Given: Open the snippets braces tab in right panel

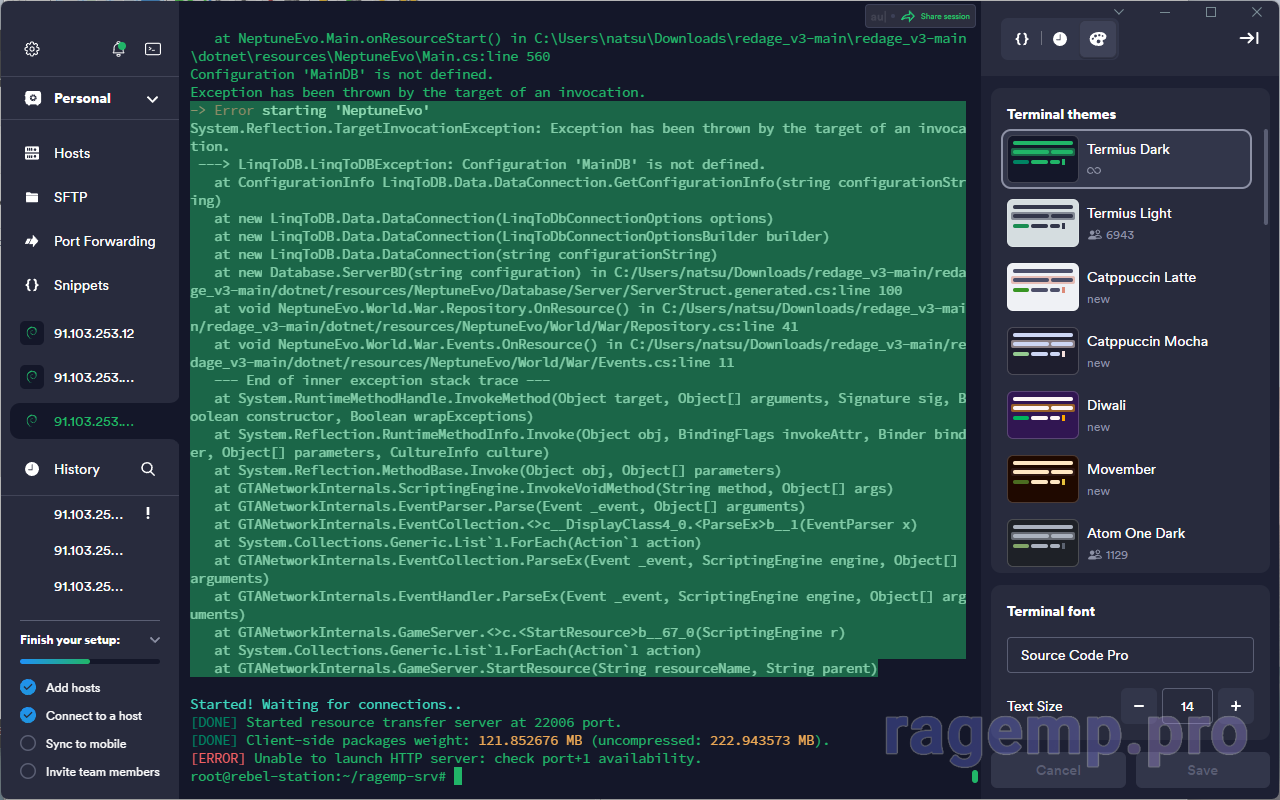Looking at the screenshot, I should 1022,39.
